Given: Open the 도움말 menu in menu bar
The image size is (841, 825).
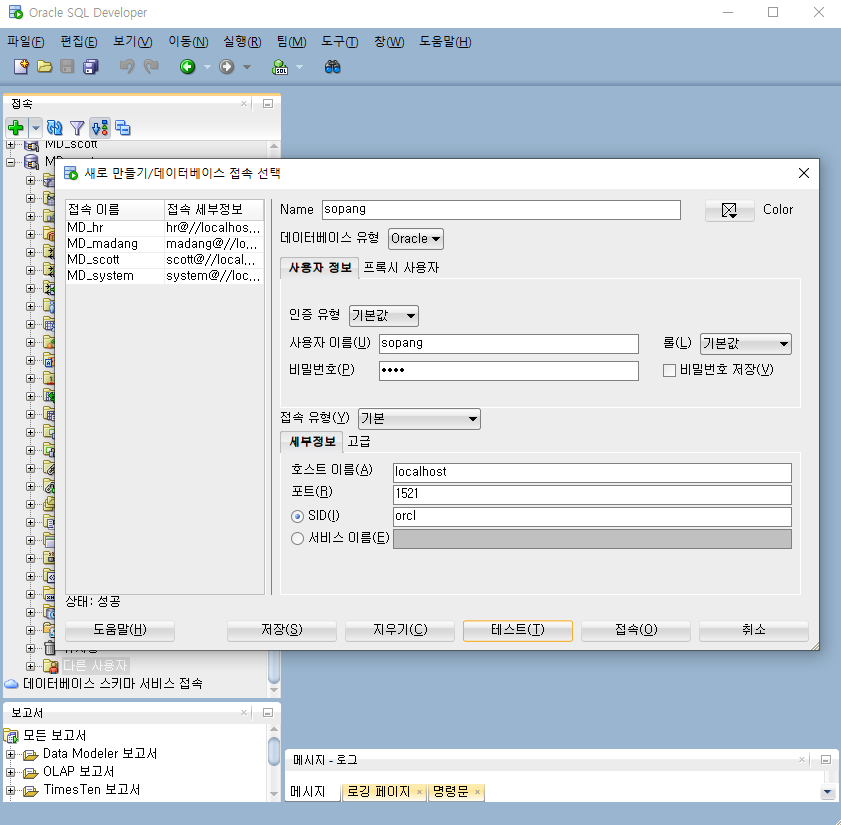Looking at the screenshot, I should (x=445, y=42).
